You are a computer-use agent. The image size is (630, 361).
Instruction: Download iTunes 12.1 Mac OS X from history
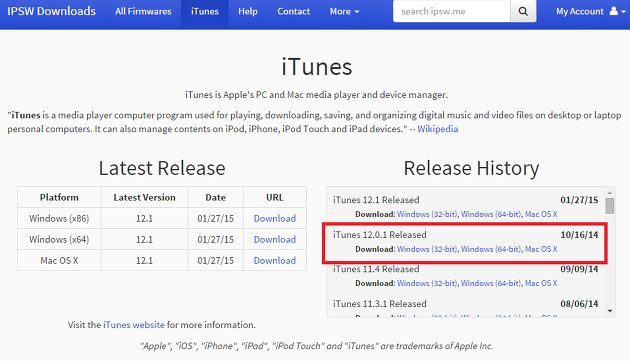point(541,214)
